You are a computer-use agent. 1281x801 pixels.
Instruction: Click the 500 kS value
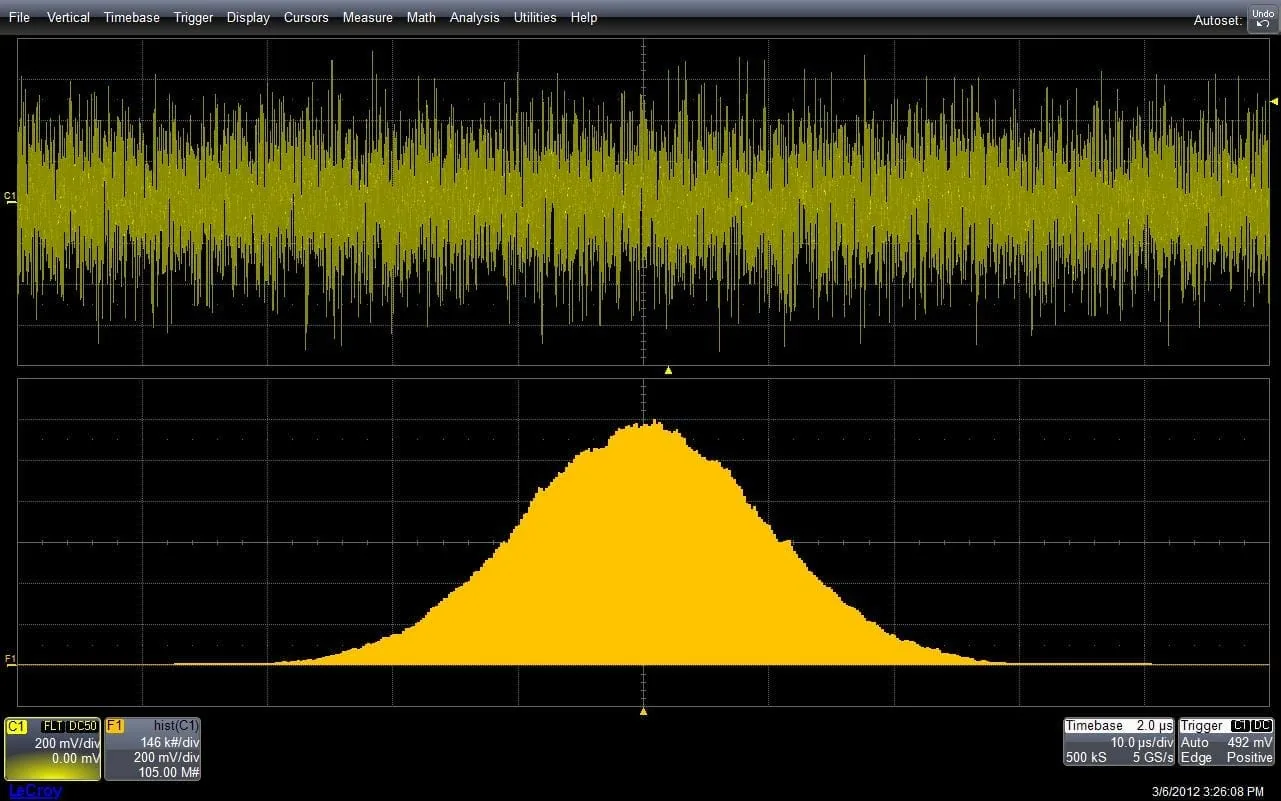[x=1085, y=758]
